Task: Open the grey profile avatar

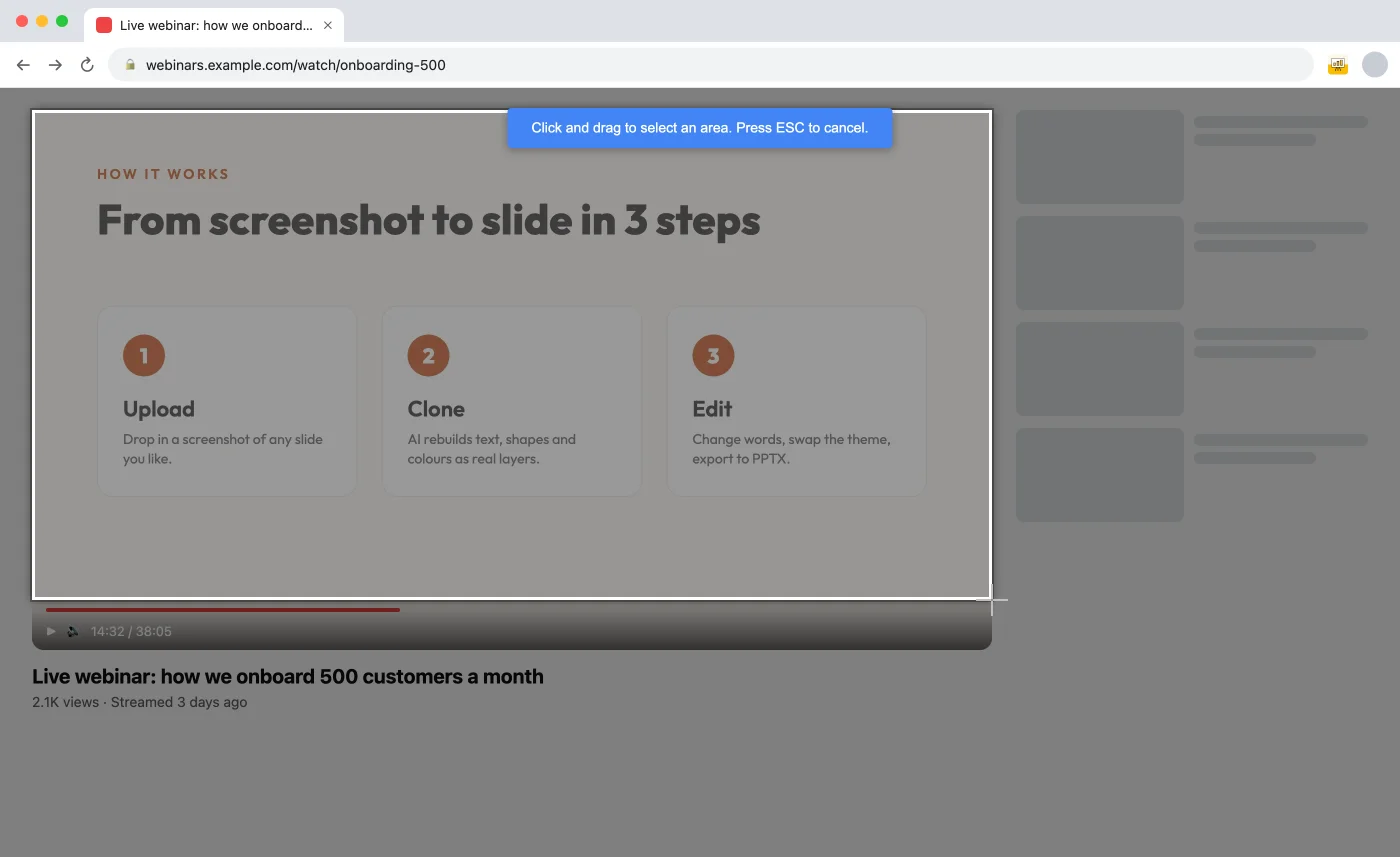Action: coord(1375,65)
